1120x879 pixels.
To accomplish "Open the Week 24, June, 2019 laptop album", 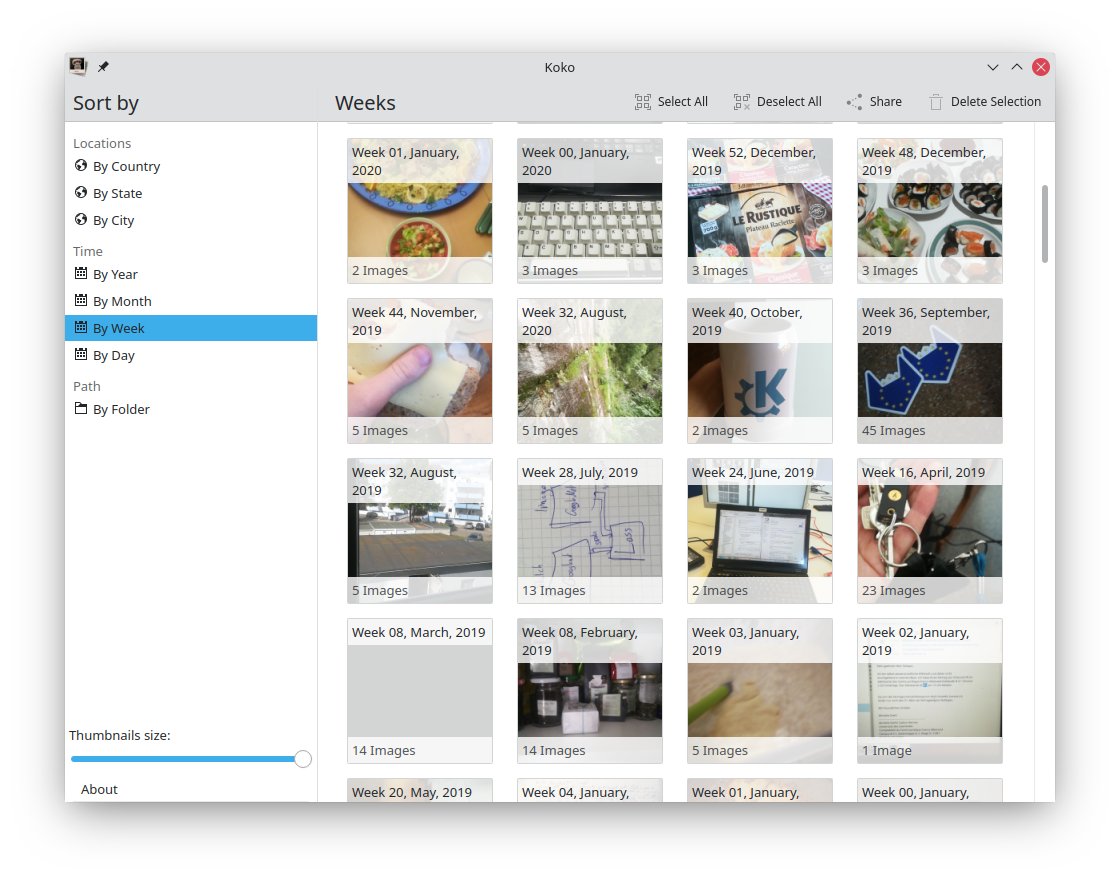I will tap(759, 531).
